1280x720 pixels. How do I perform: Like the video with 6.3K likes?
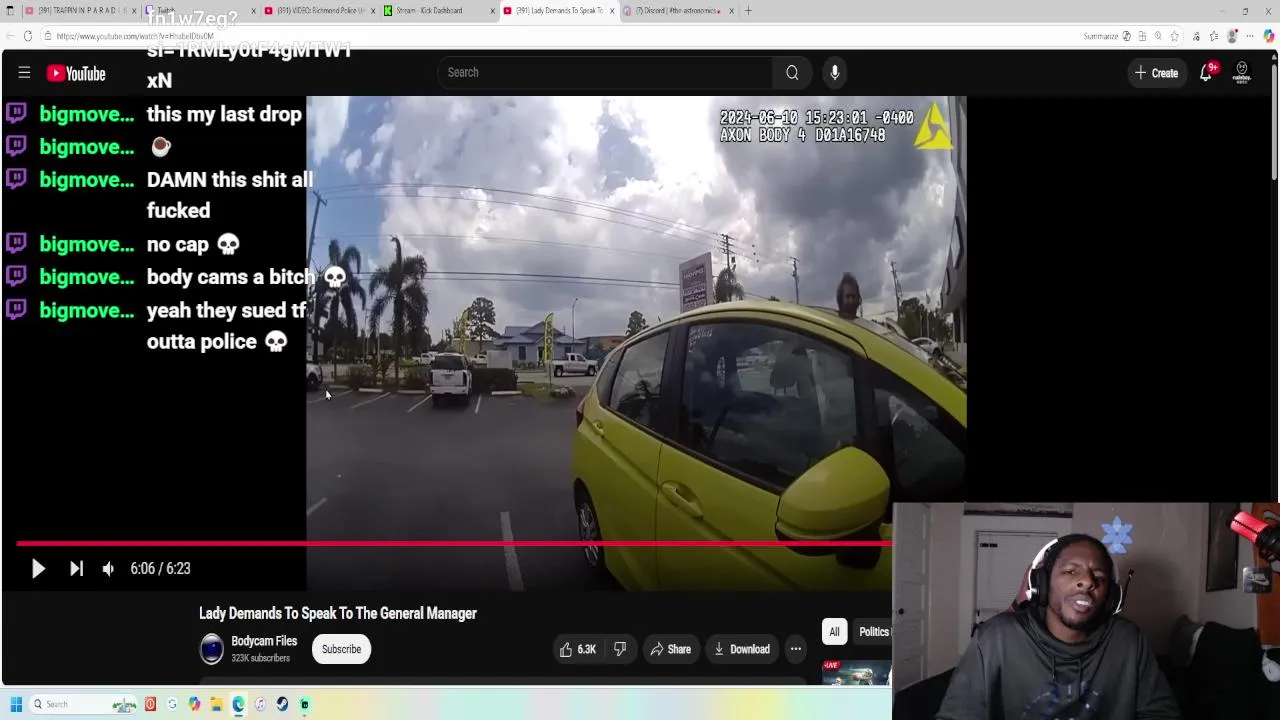(578, 649)
